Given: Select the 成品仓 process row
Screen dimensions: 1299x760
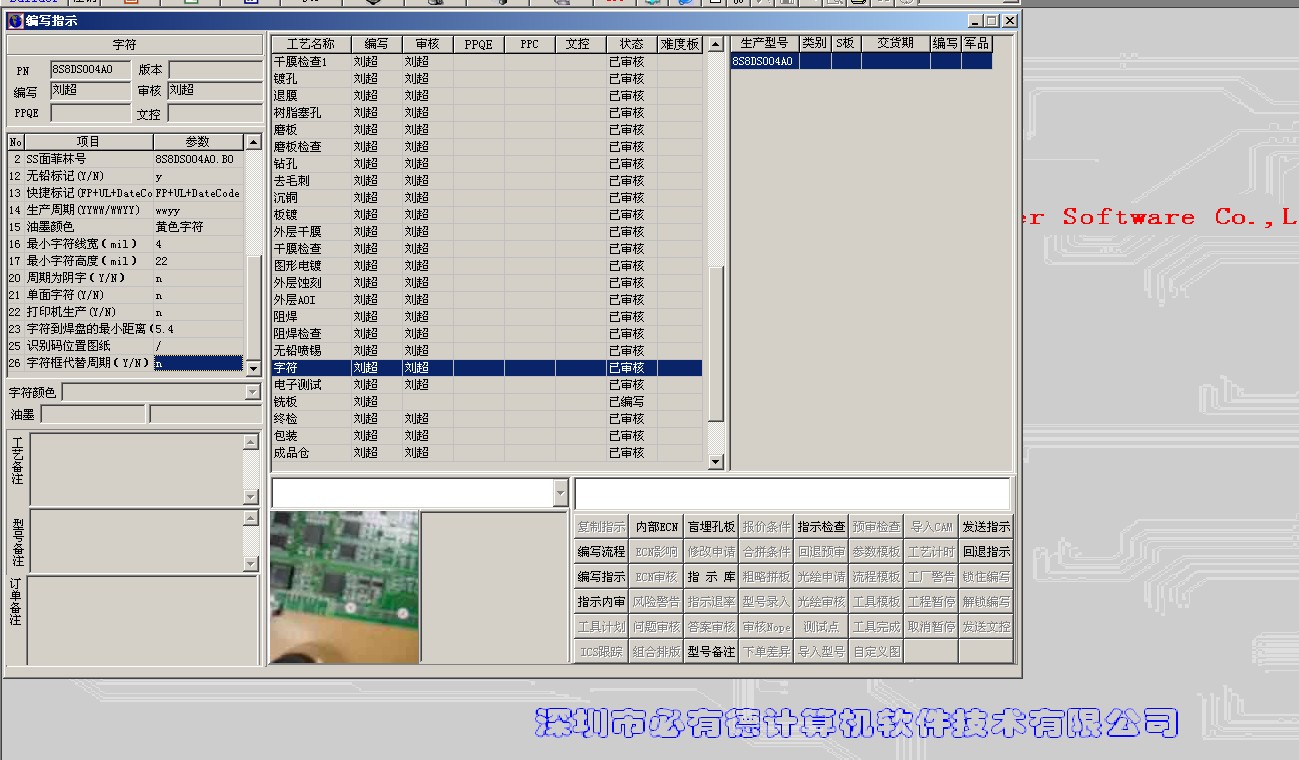Looking at the screenshot, I should tap(487, 453).
